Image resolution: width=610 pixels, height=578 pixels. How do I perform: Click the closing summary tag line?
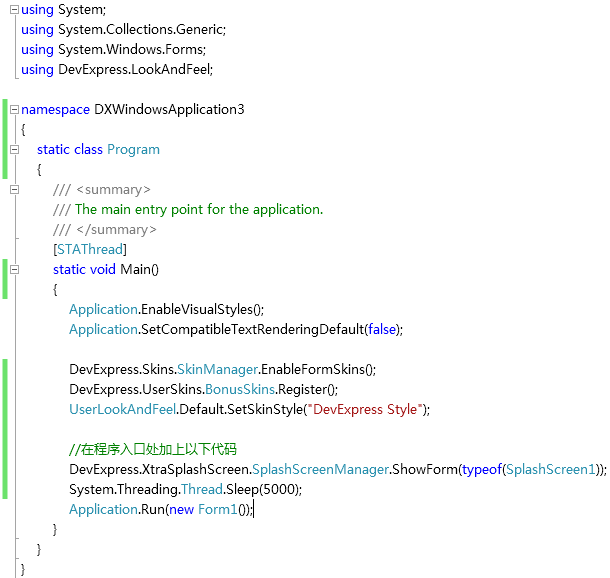coord(105,229)
